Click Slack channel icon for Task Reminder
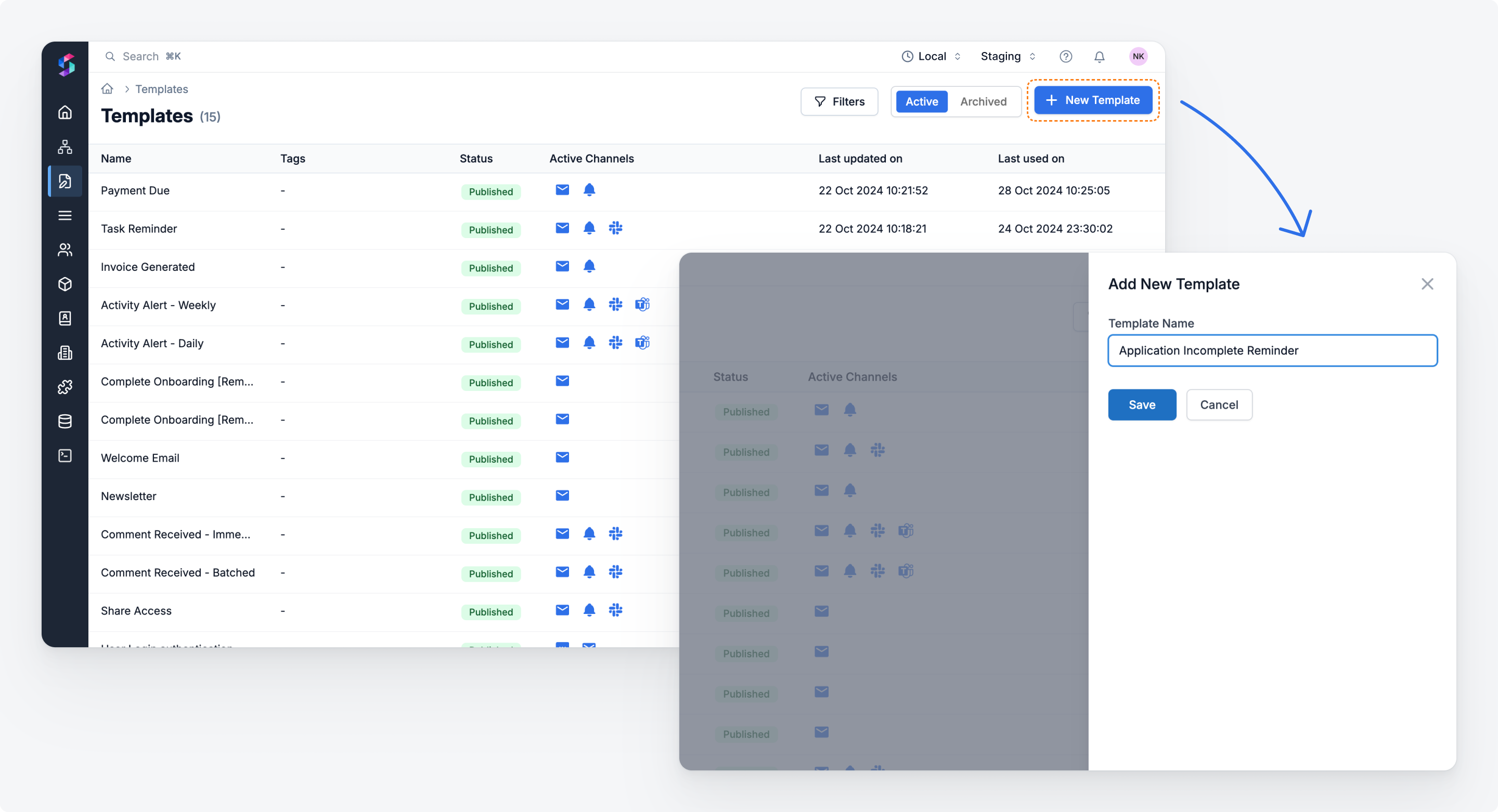The width and height of the screenshot is (1498, 812). [615, 228]
